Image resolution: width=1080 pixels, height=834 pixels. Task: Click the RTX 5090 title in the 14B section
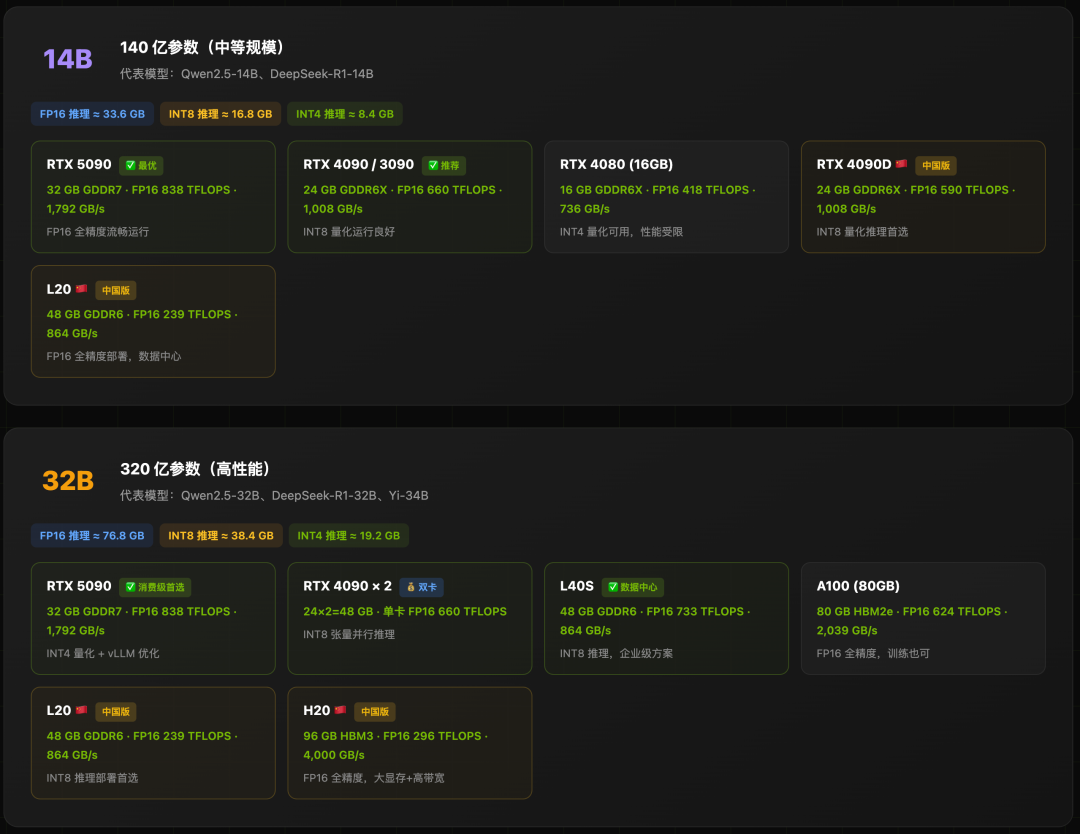[79, 165]
